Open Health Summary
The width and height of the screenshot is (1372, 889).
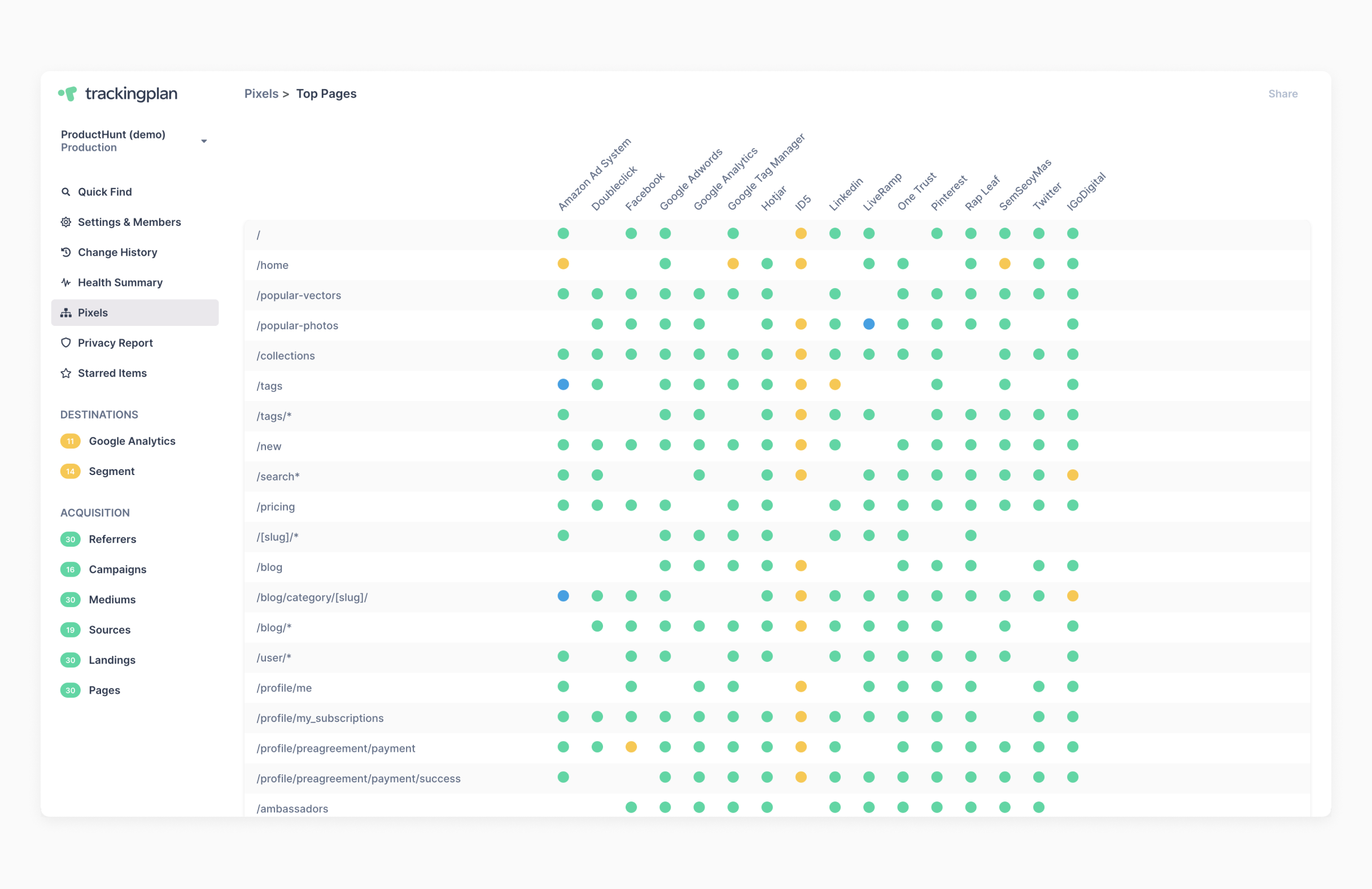coord(120,282)
